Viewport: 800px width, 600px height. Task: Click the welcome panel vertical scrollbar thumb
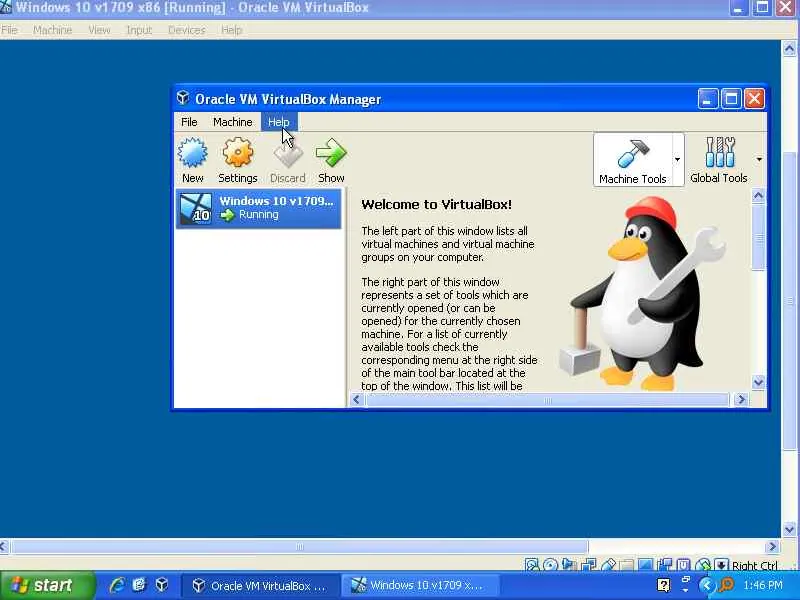758,237
